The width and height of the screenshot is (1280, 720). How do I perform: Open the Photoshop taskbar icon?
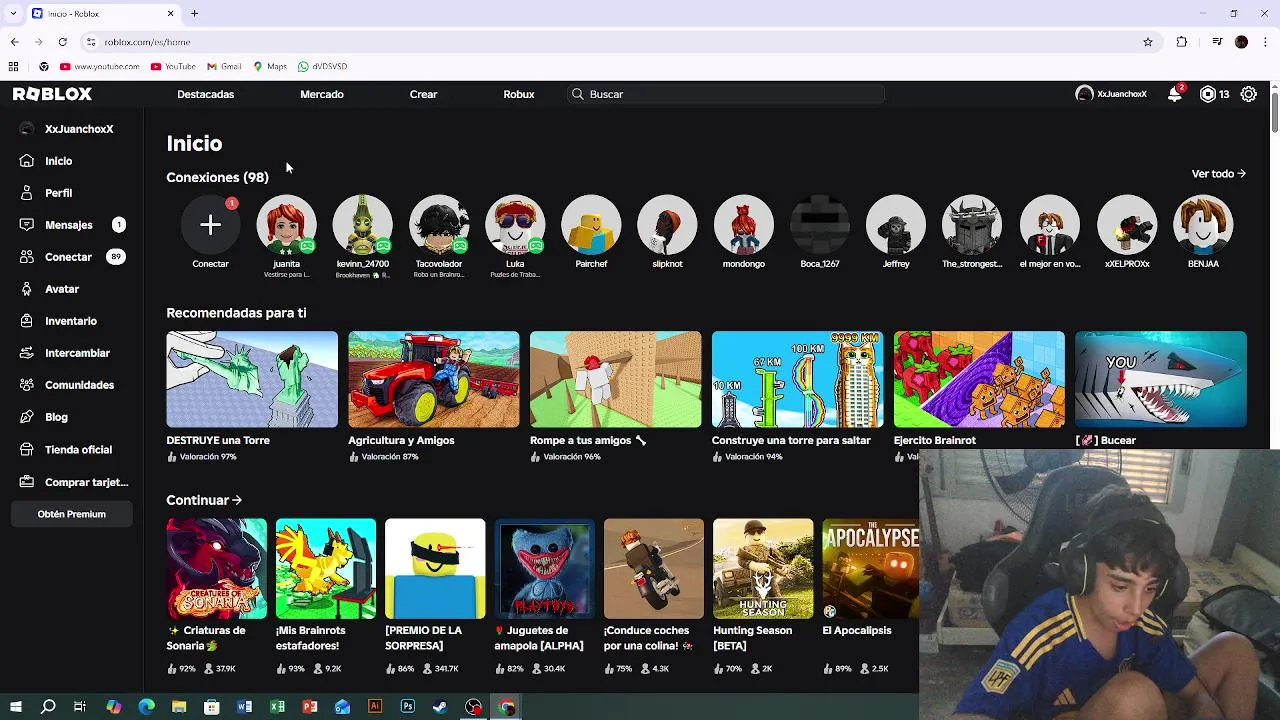tap(408, 707)
